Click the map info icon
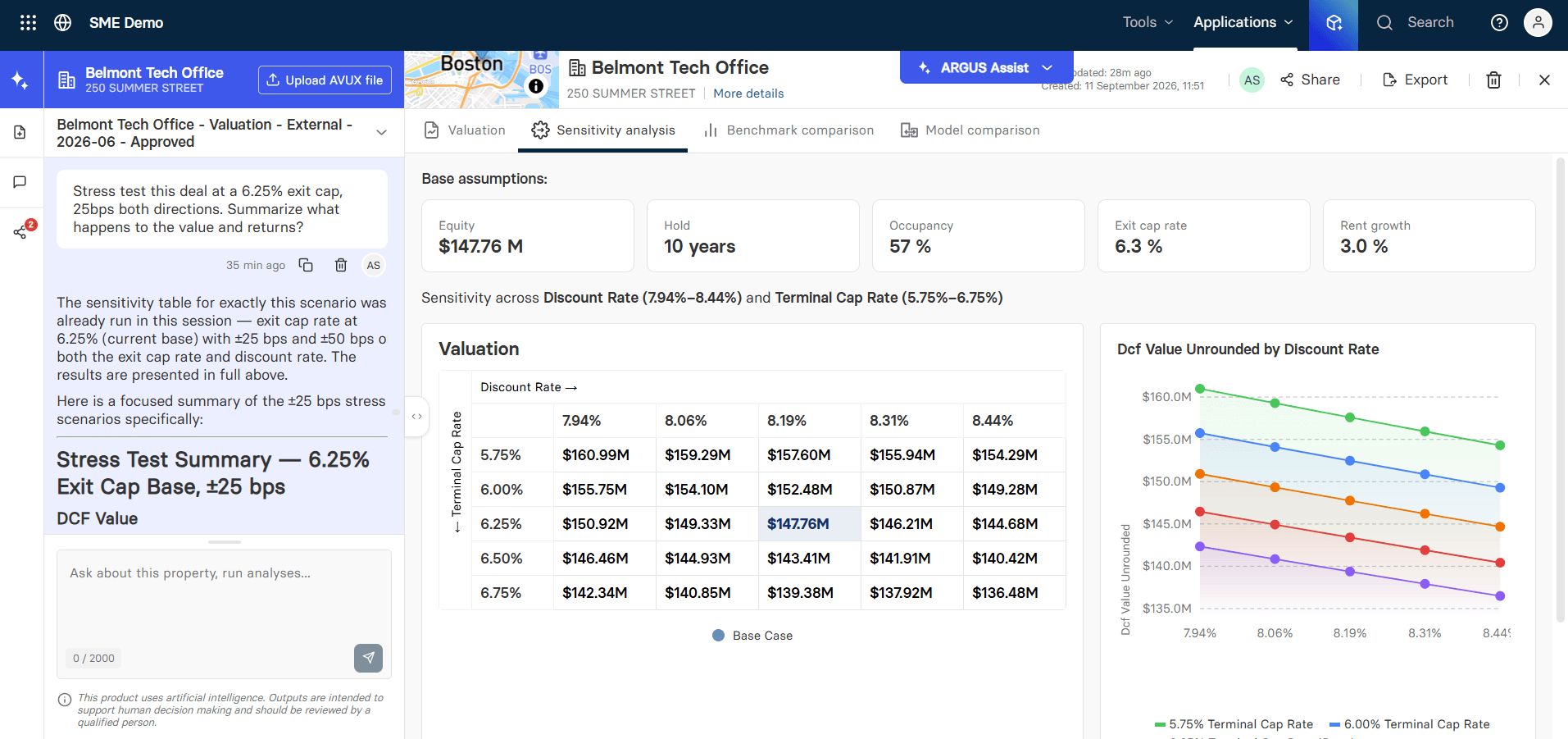The width and height of the screenshot is (1568, 739). point(536,86)
